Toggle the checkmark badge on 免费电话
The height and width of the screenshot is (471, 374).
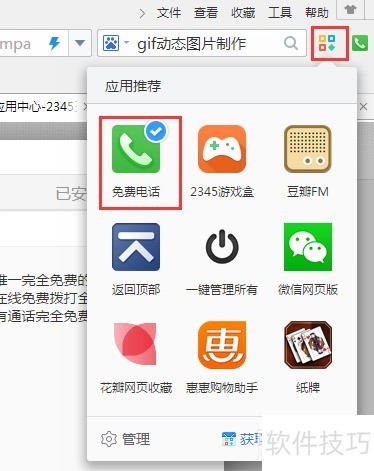point(156,132)
